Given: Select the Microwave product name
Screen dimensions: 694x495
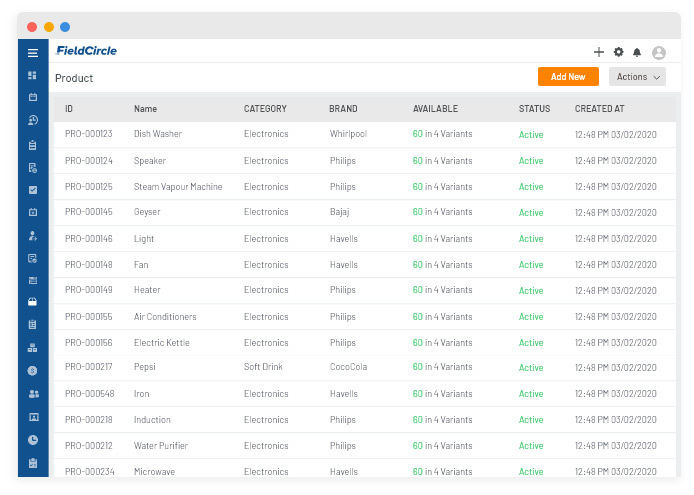Looking at the screenshot, I should click(154, 472).
